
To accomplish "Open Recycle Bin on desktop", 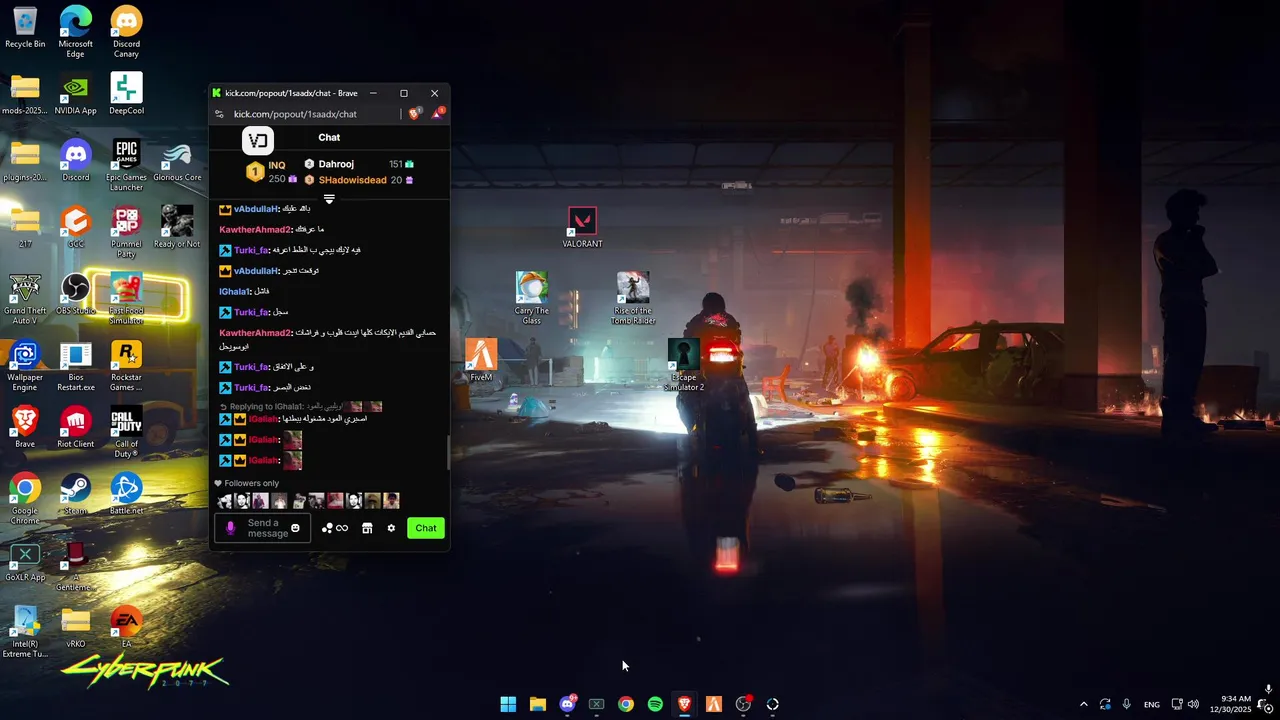I will pyautogui.click(x=25, y=27).
